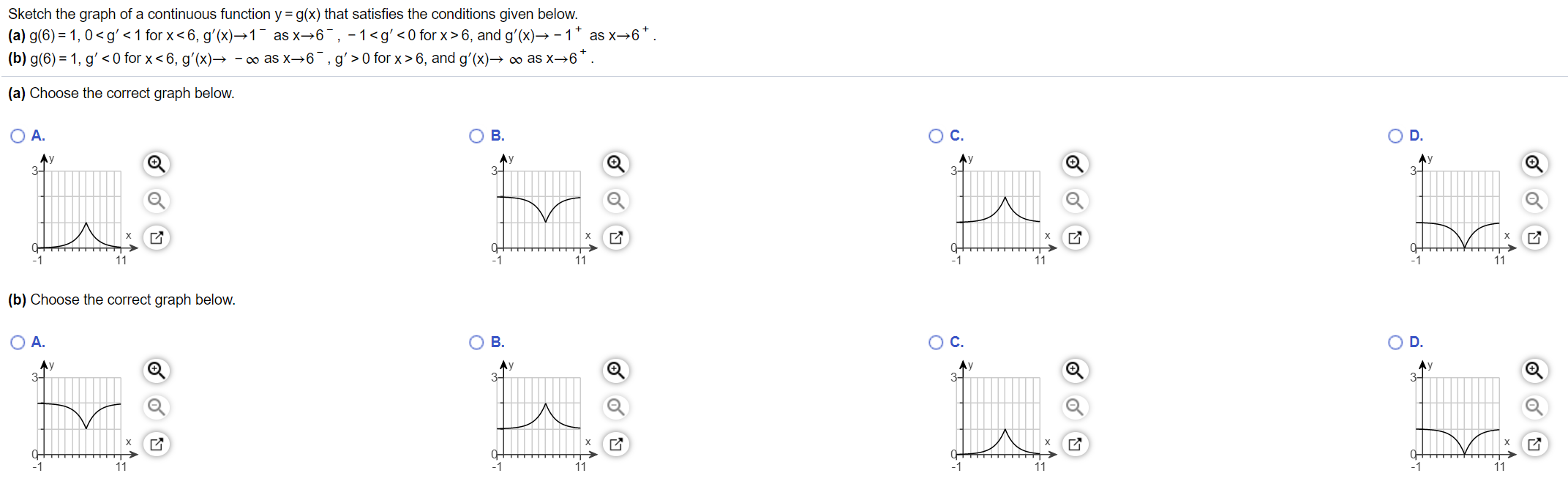Screen dimensions: 1568x495
Task: Select answer choice B for part (b)
Action: point(476,342)
